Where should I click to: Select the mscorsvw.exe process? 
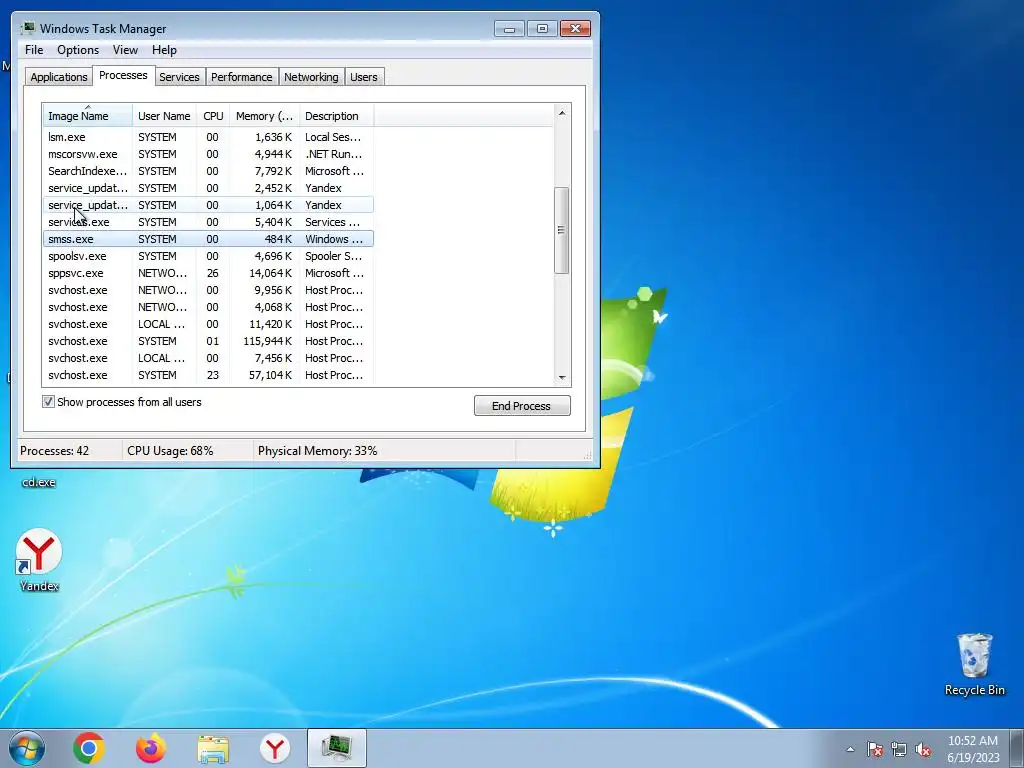tap(208, 154)
